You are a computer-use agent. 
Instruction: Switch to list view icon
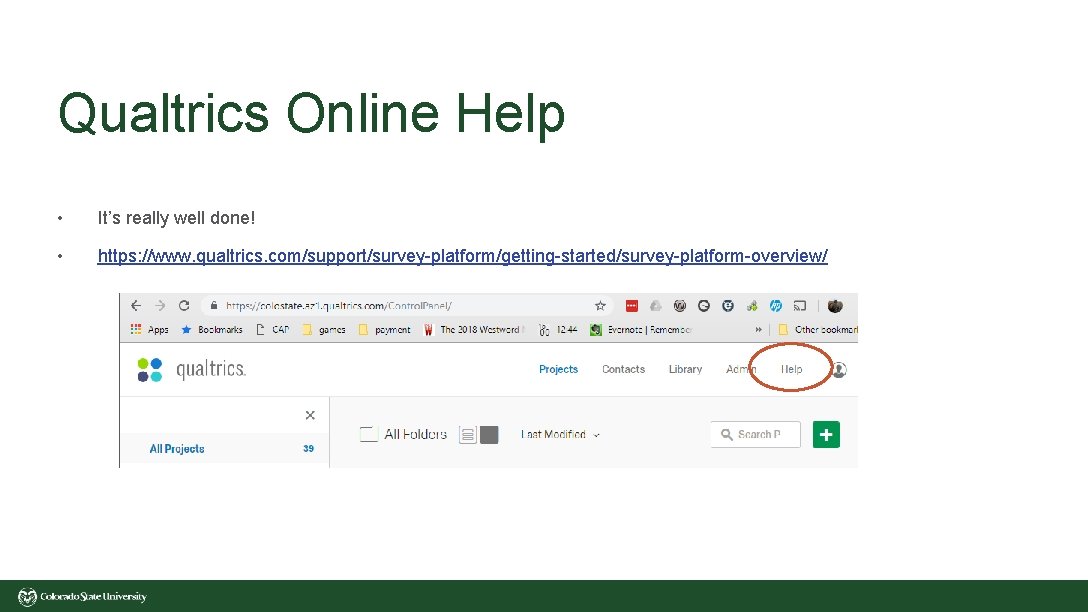point(468,435)
